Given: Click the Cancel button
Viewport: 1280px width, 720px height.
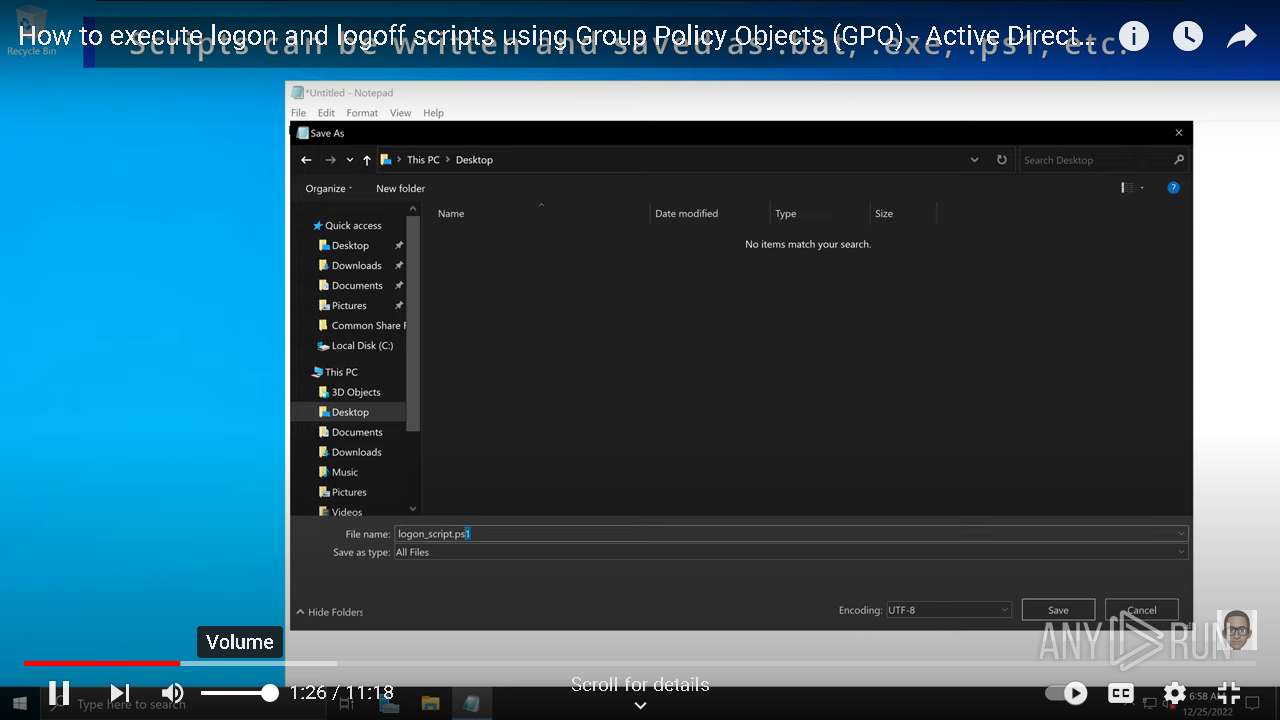Looking at the screenshot, I should [x=1142, y=610].
